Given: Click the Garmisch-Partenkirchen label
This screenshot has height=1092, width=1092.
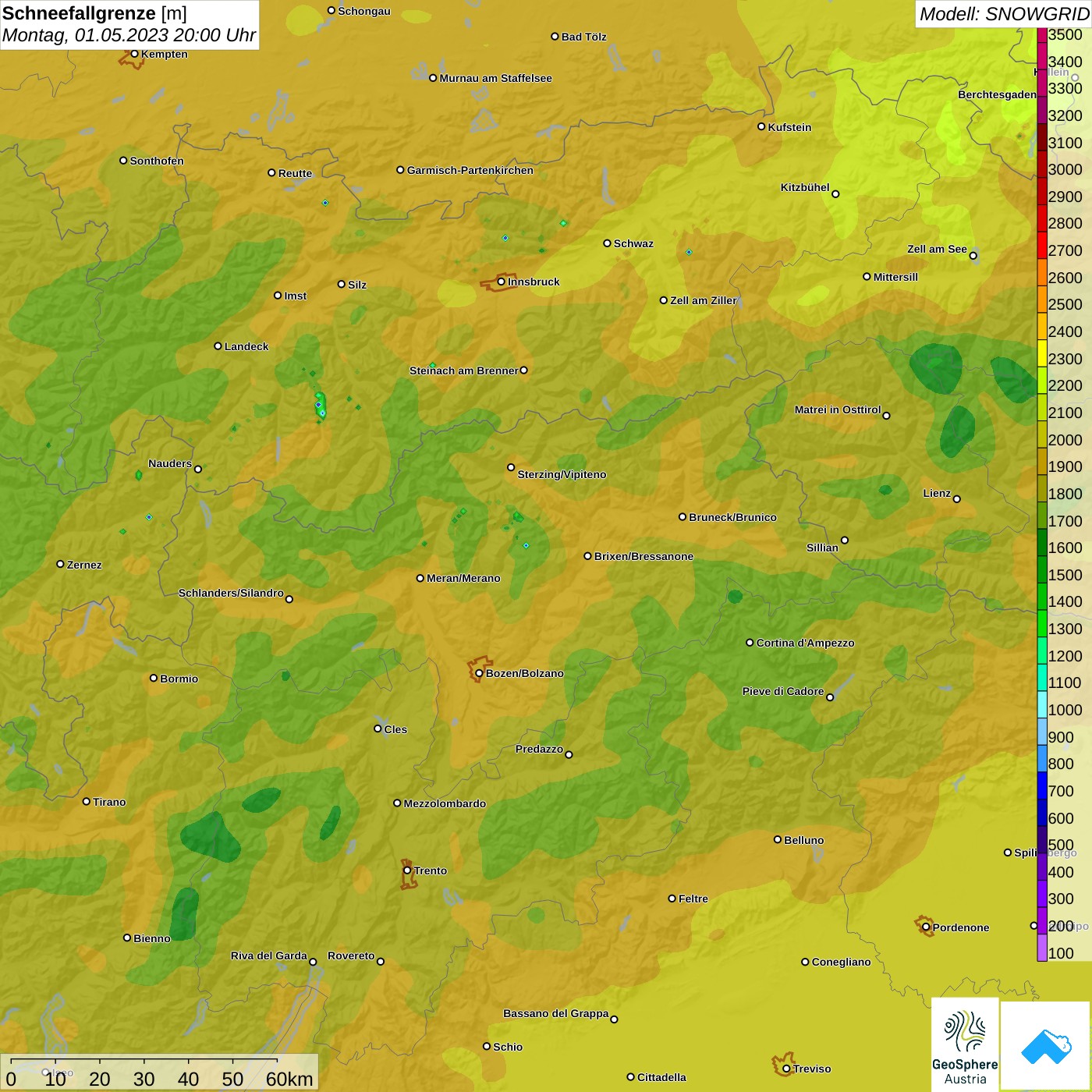Looking at the screenshot, I should [470, 170].
